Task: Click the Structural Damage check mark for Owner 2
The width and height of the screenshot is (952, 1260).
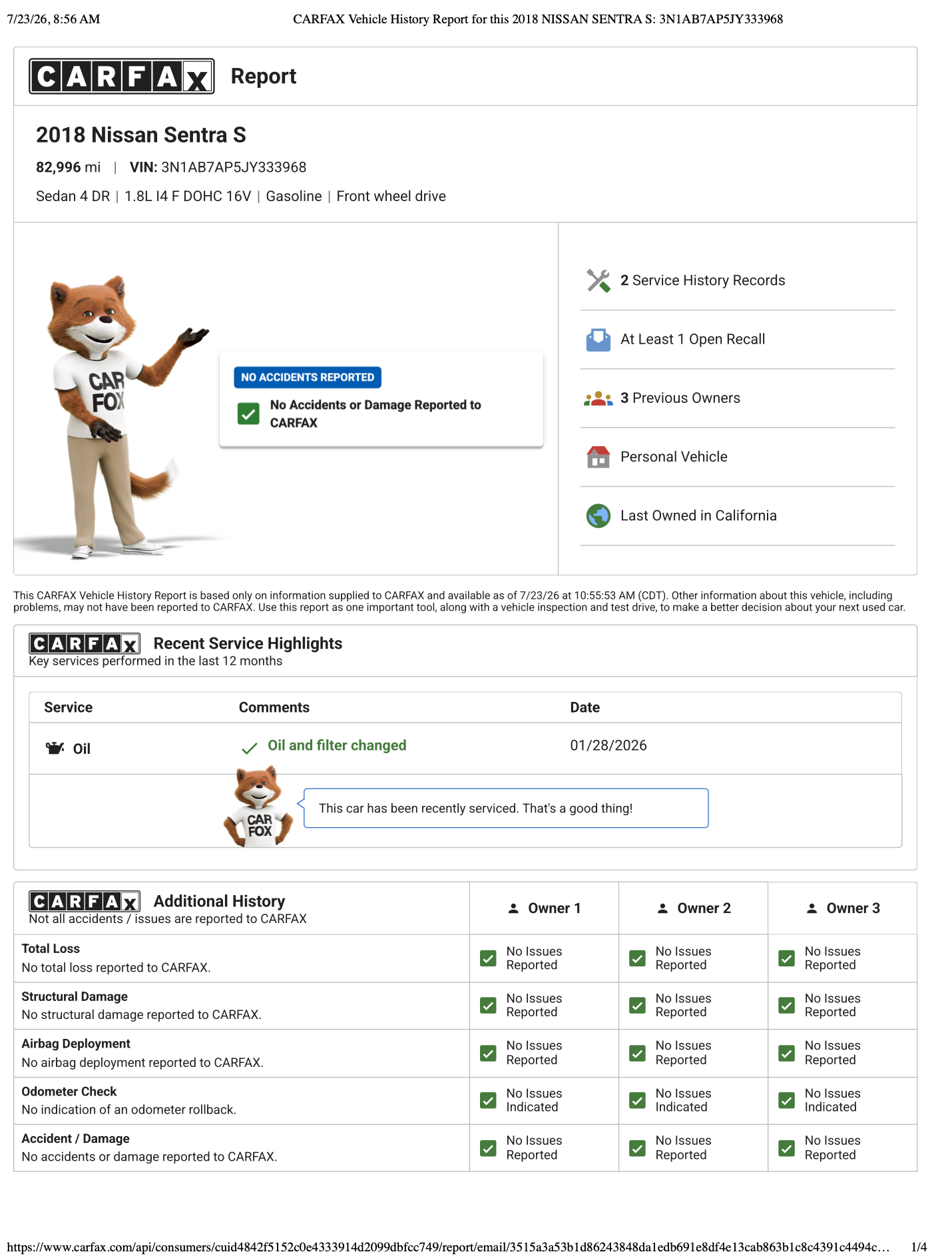Action: coord(637,1006)
